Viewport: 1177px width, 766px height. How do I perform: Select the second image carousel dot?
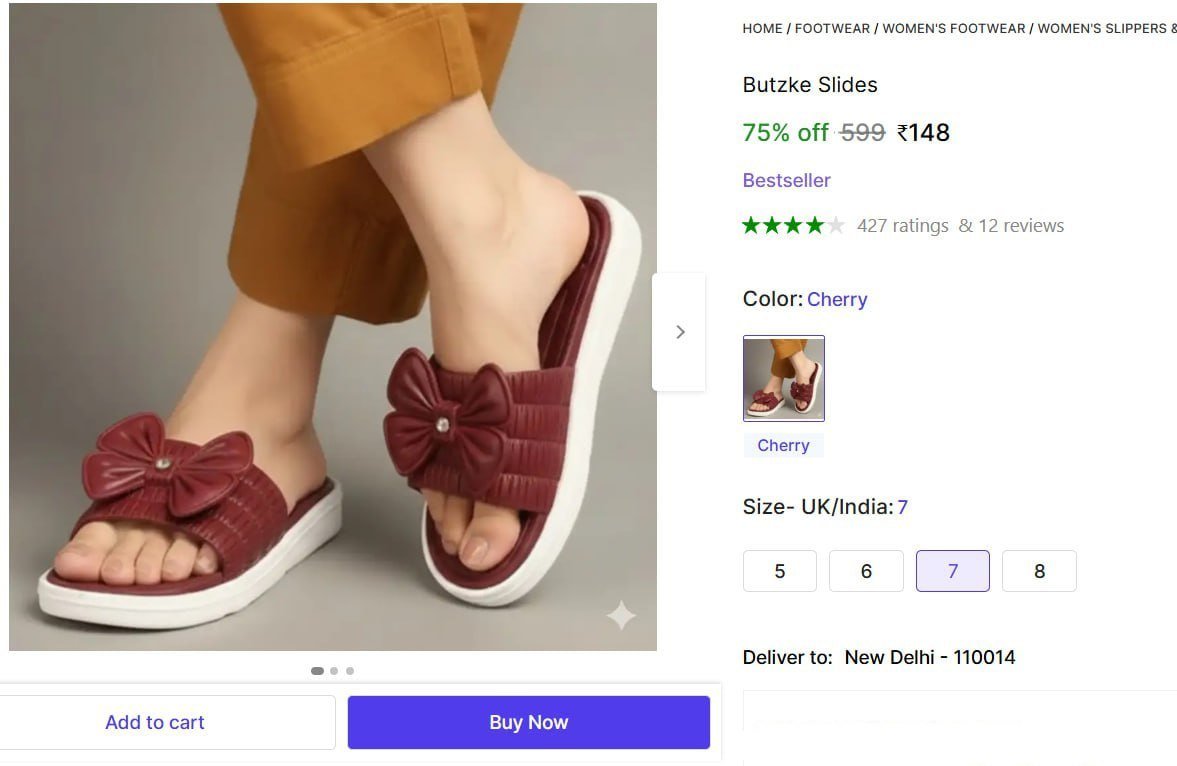pyautogui.click(x=334, y=671)
